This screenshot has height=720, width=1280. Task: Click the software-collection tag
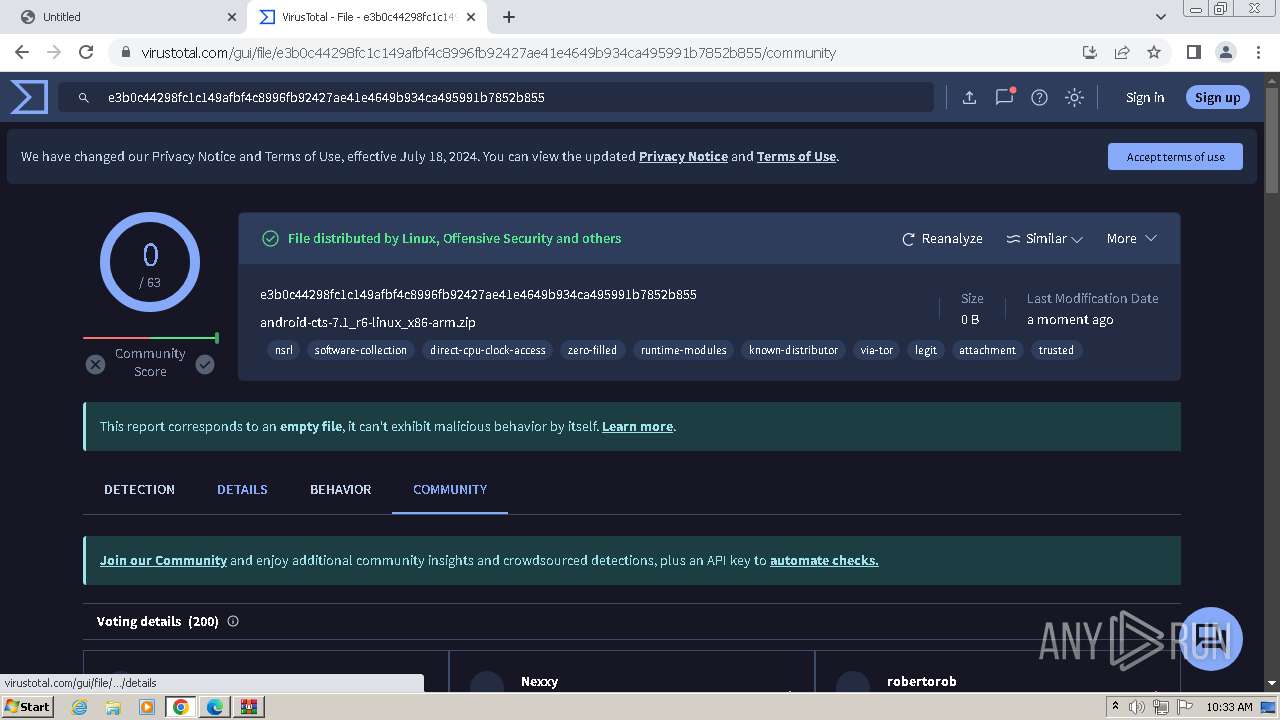click(x=361, y=350)
